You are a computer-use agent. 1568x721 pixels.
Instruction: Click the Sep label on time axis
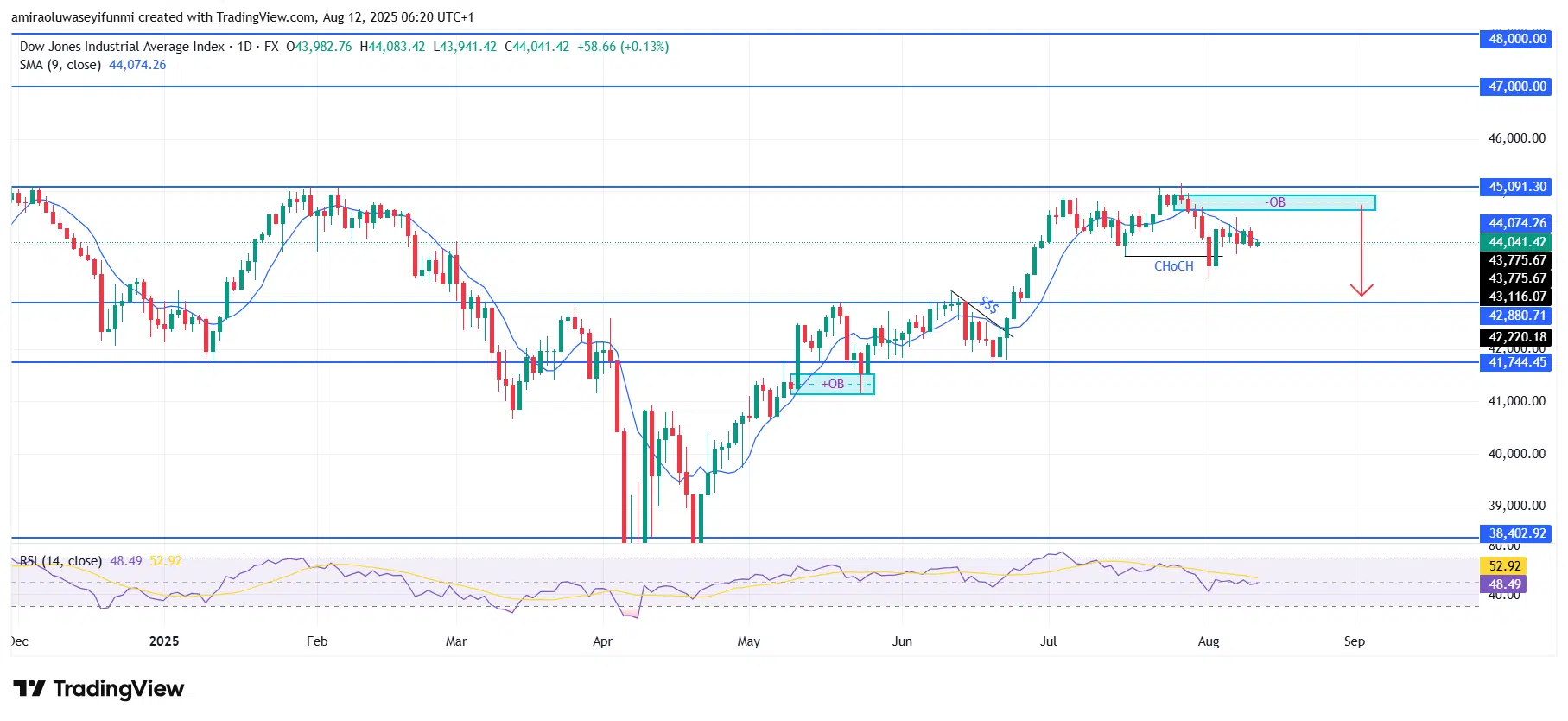[x=1355, y=641]
